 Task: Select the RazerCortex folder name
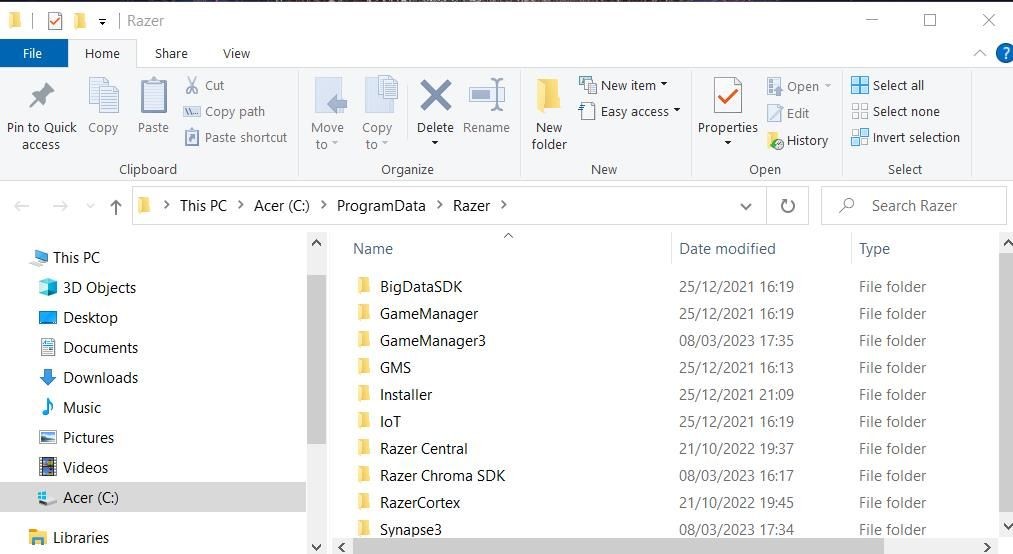point(419,503)
